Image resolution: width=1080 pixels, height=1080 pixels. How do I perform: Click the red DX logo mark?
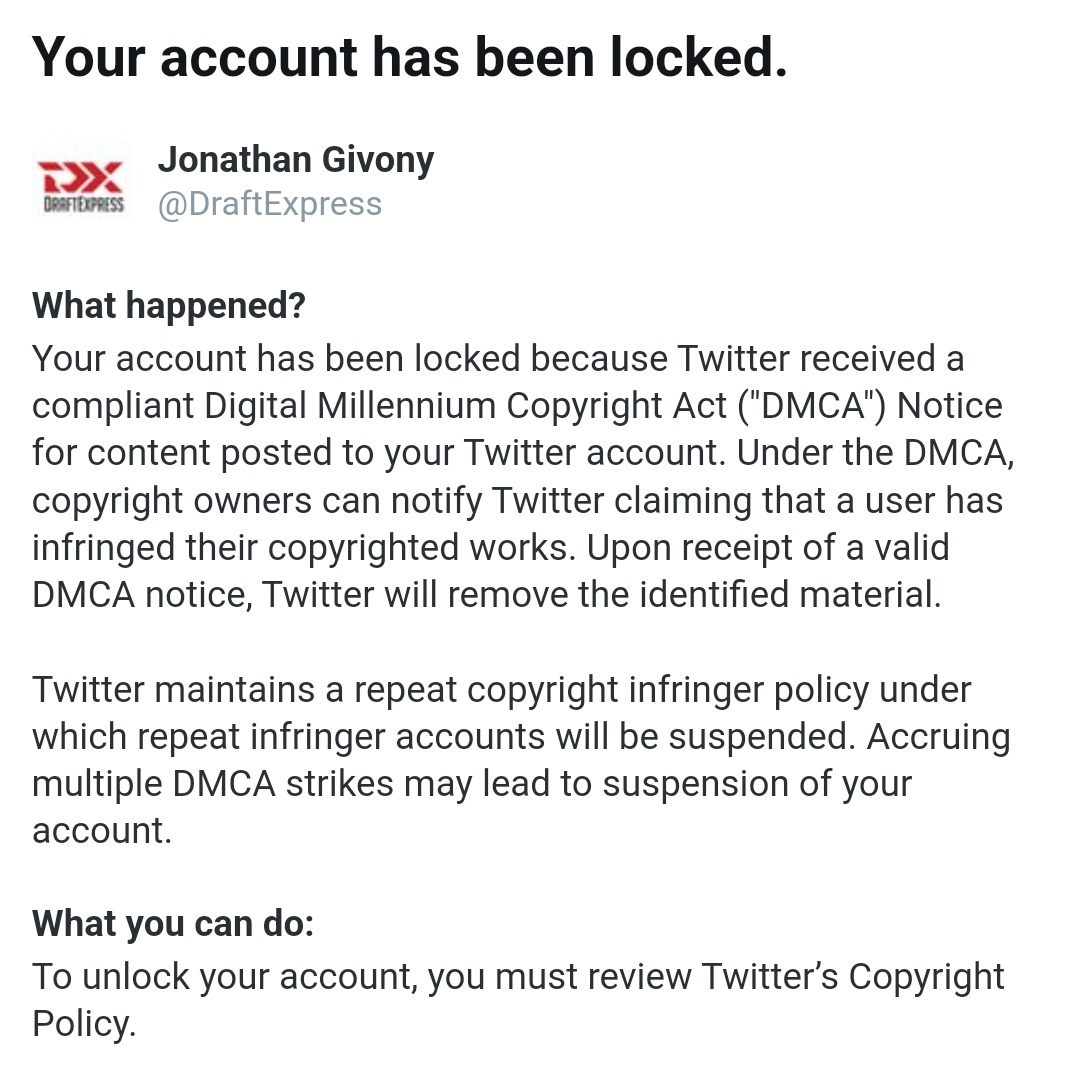pos(81,176)
